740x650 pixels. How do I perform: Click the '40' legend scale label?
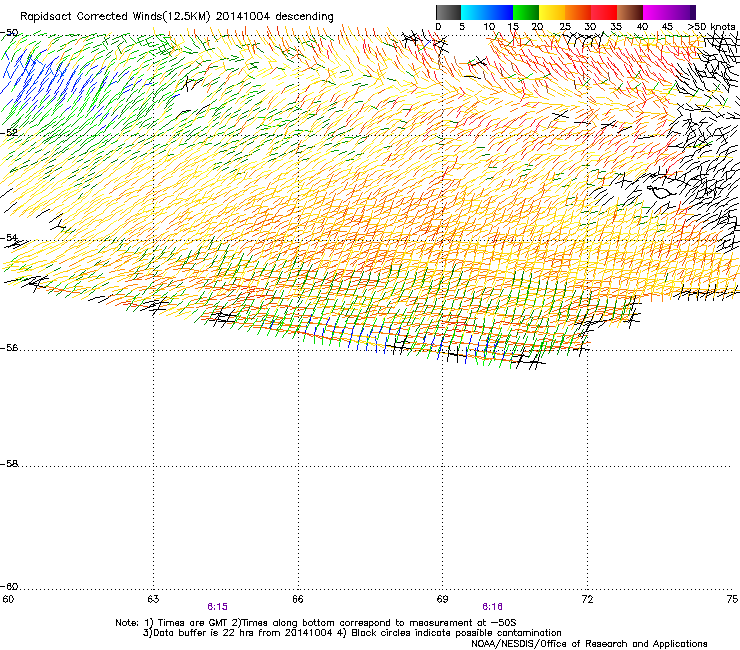[x=642, y=27]
